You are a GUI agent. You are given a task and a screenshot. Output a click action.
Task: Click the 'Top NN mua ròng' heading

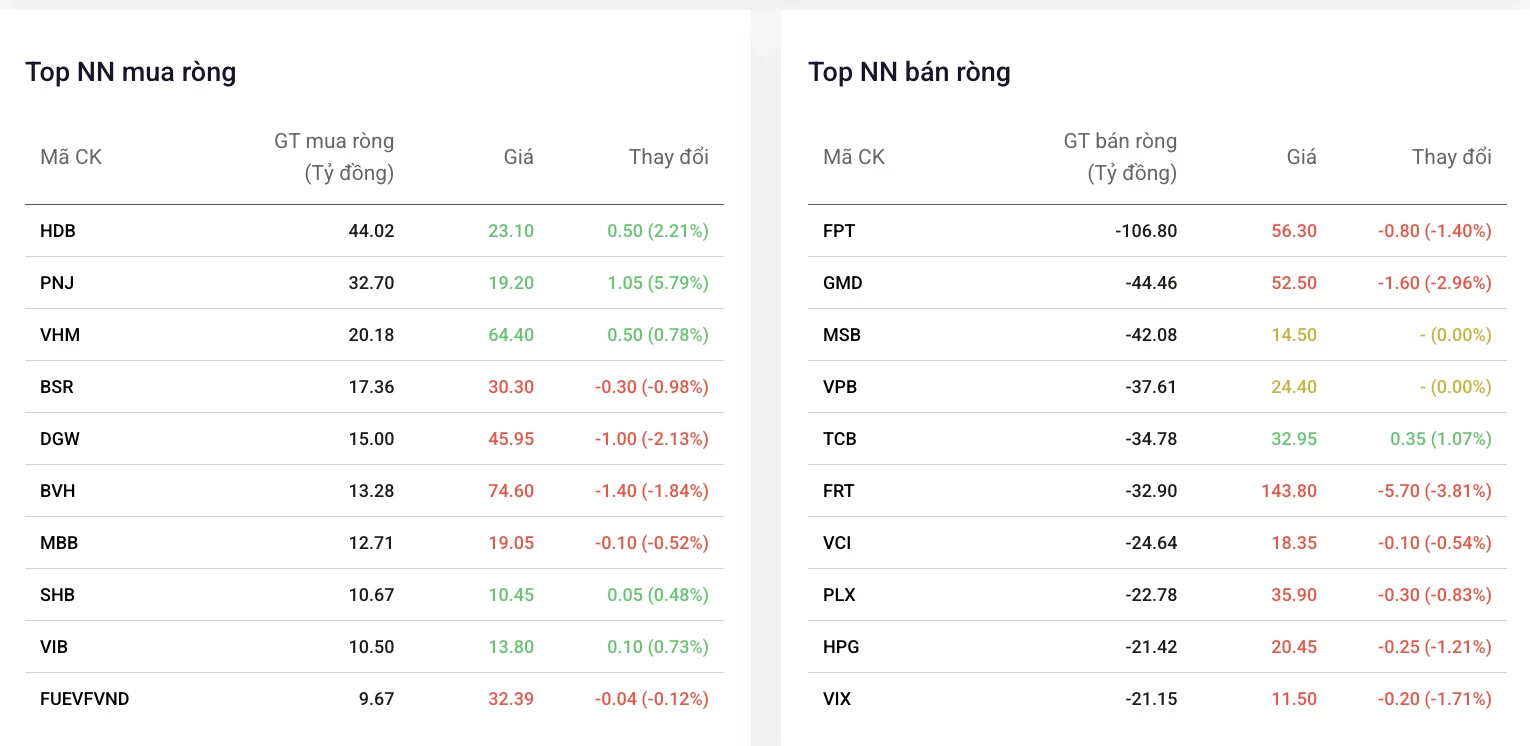click(131, 72)
